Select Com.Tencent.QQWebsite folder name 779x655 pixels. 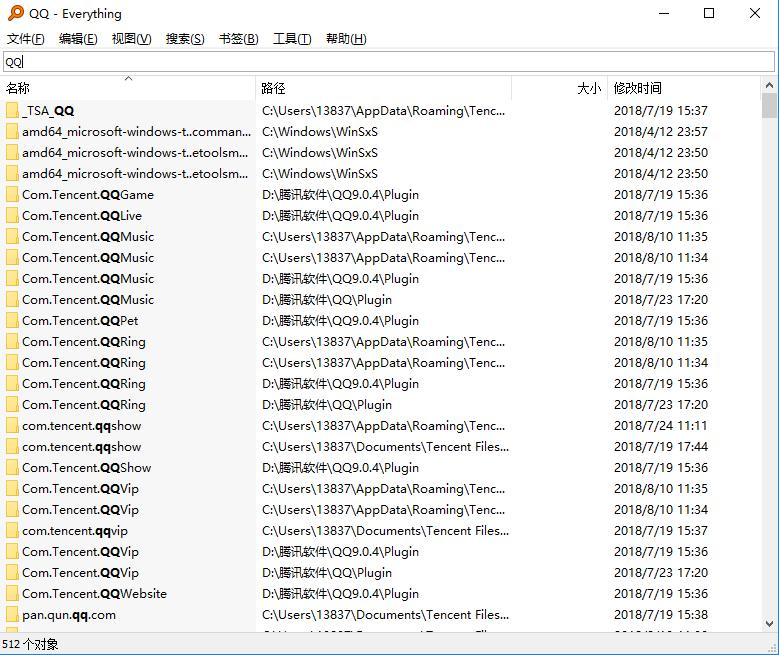click(x=94, y=593)
